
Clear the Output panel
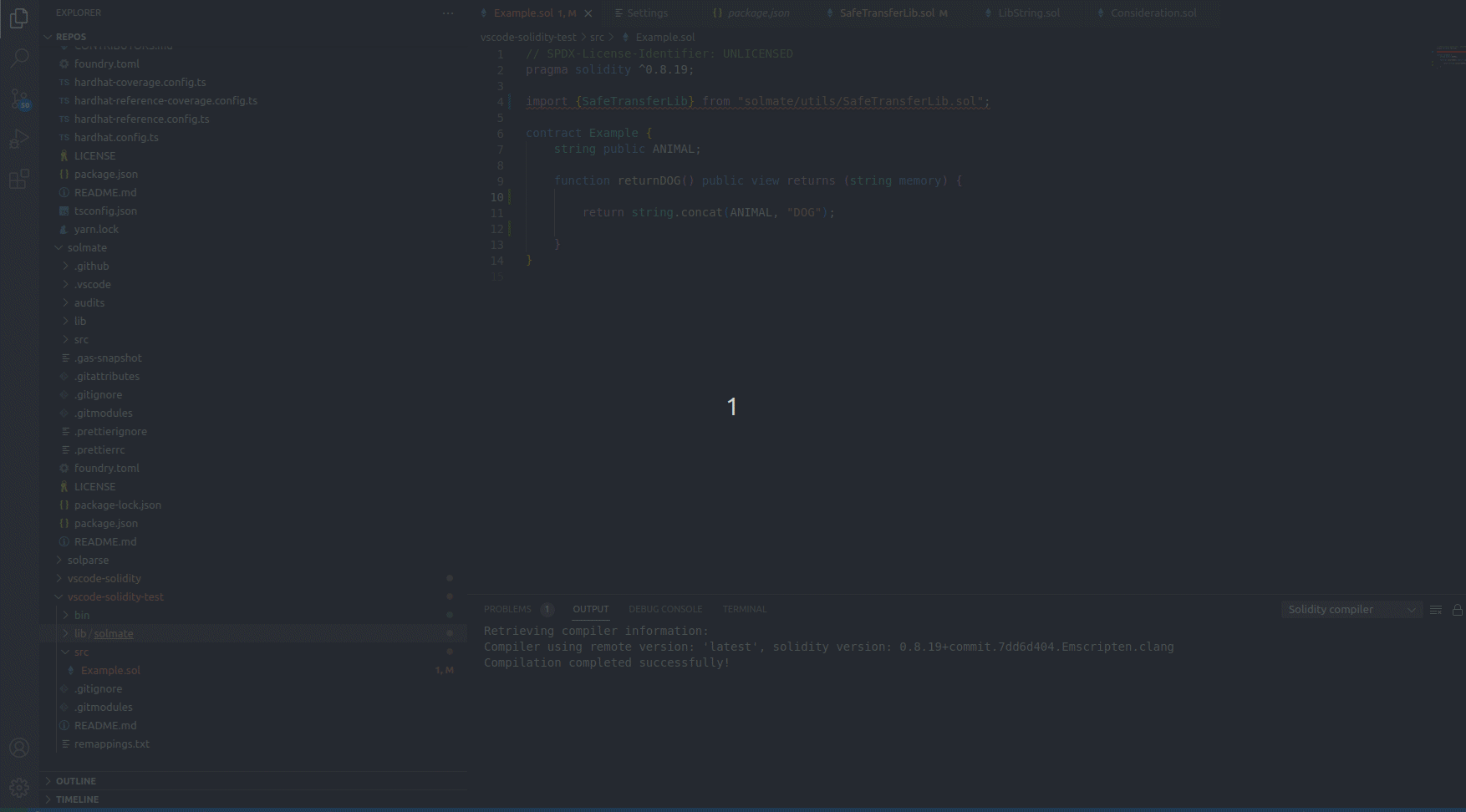(1435, 610)
